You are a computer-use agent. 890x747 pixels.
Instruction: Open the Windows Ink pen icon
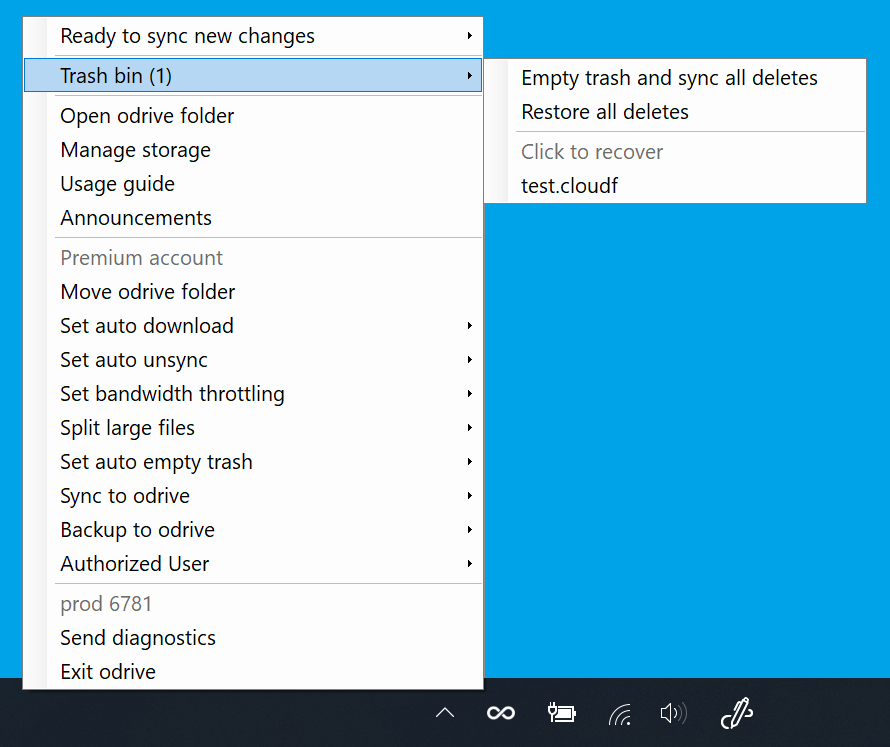pyautogui.click(x=737, y=713)
